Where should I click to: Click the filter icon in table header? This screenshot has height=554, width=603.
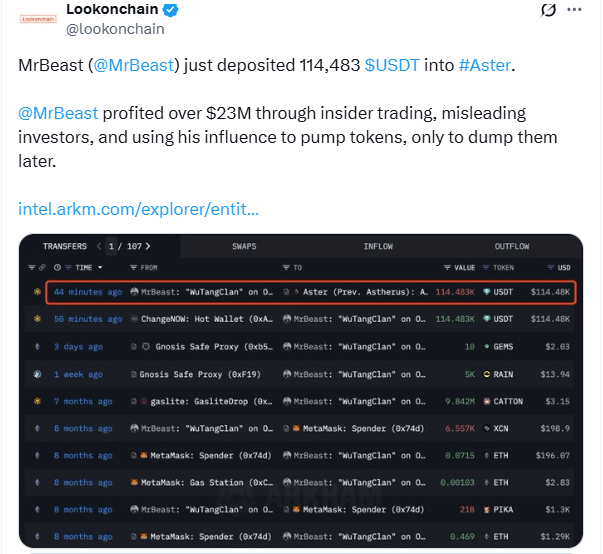point(32,268)
